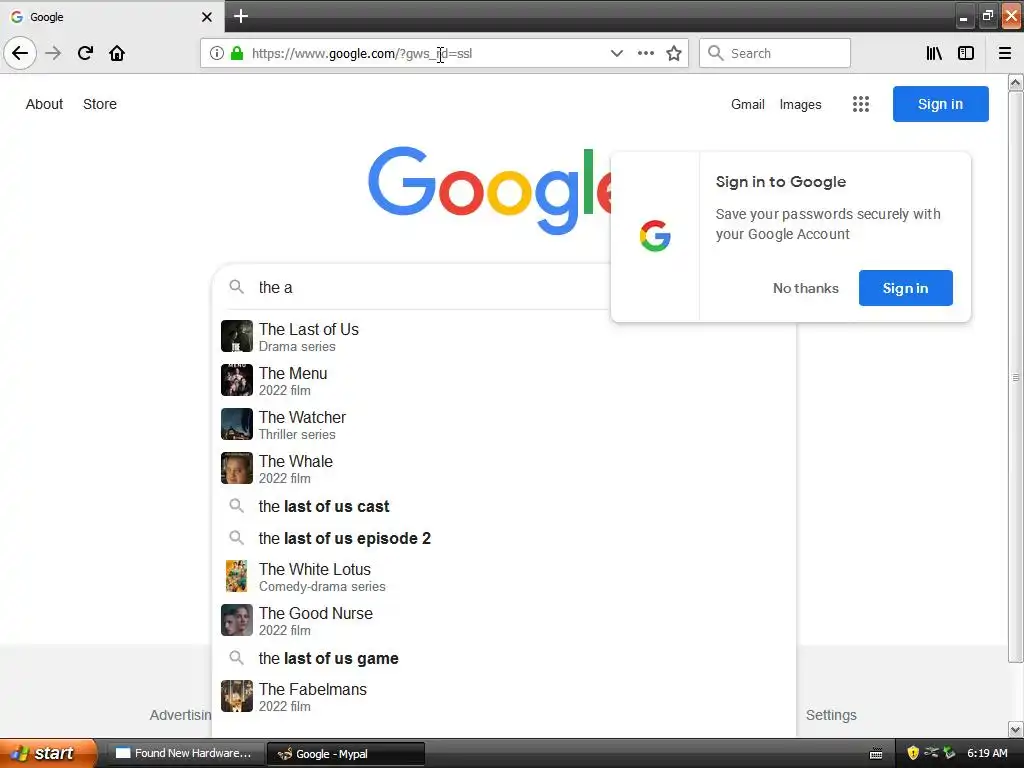Viewport: 1024px width, 768px height.
Task: Select The Fabelmans suggestion
Action: (503, 696)
